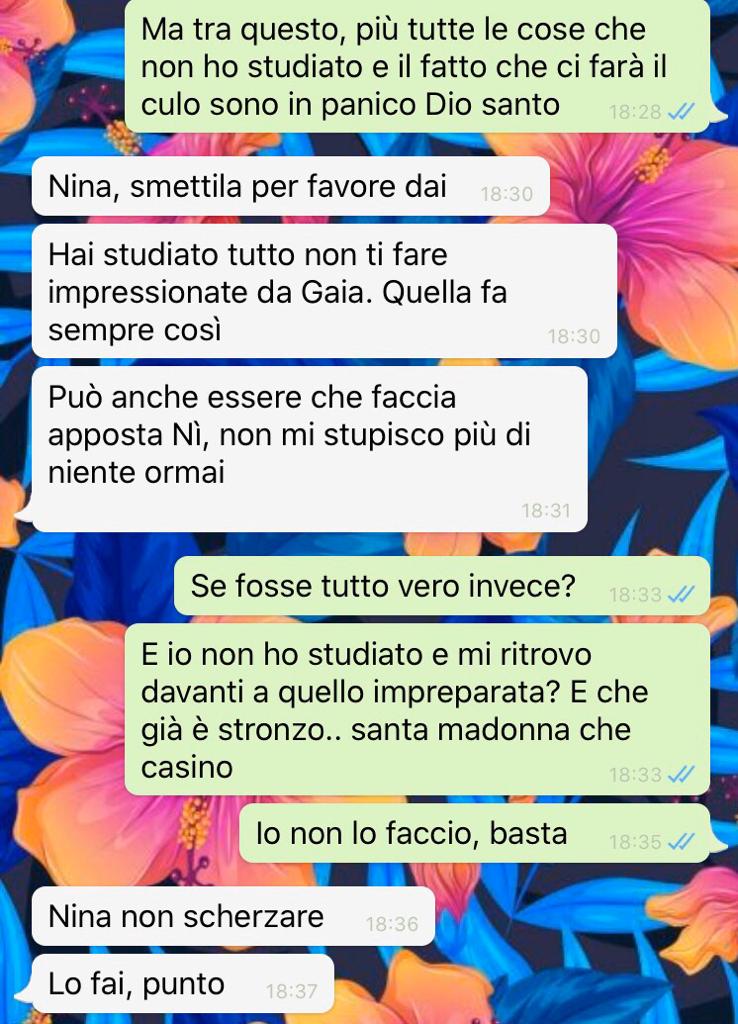
Task: Tap the 18:35 timestamp
Action: [635, 842]
